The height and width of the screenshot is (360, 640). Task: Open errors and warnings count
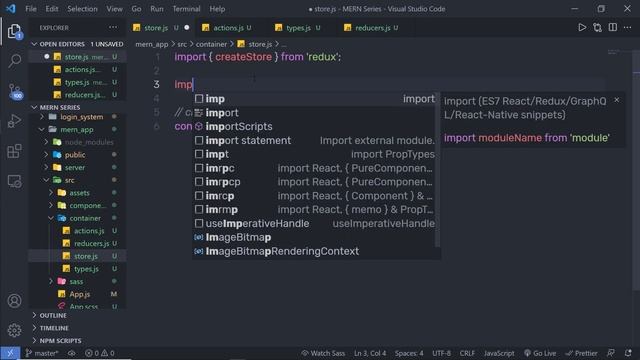[x=100, y=353]
